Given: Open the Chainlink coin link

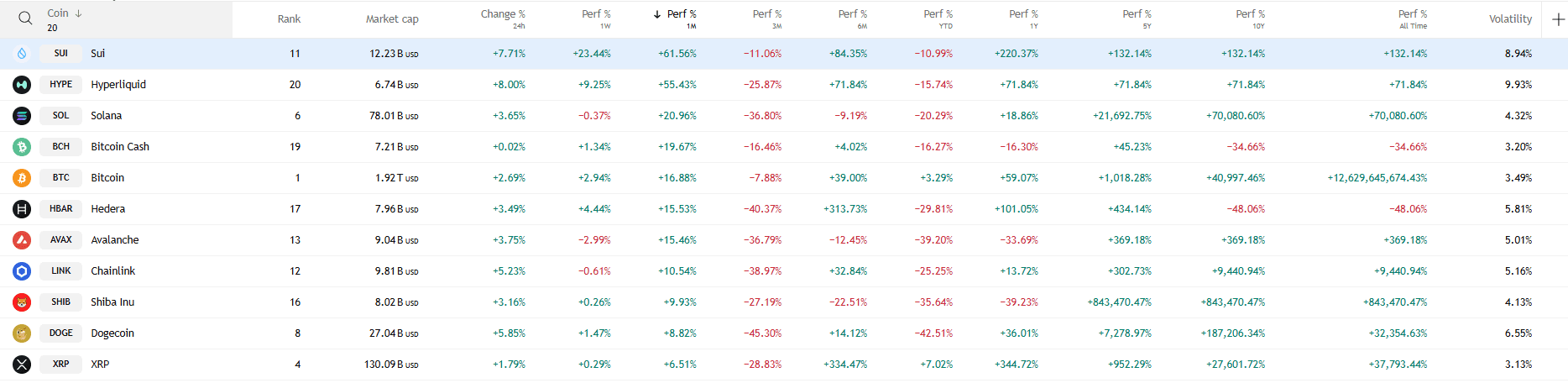Looking at the screenshot, I should point(112,271).
